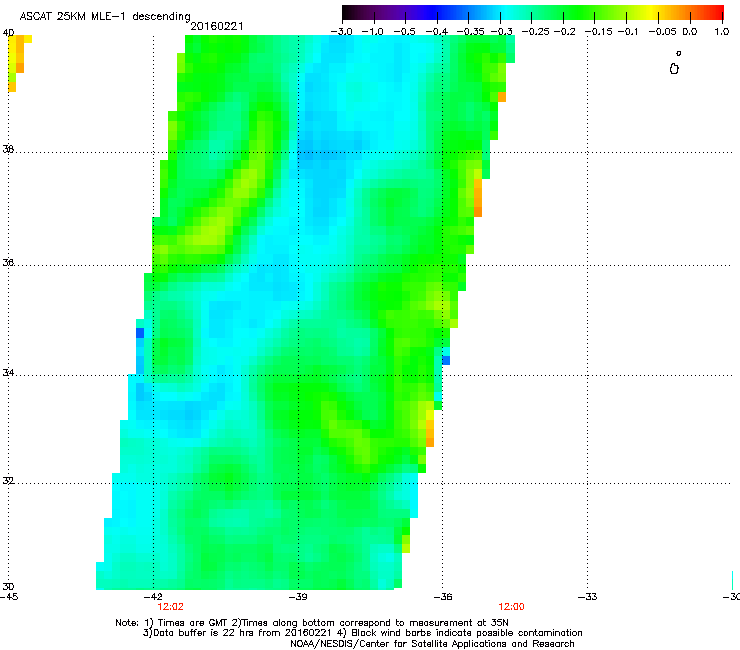The height and width of the screenshot is (650, 740).
Task: Click the -3.0 color scale label
Action: 341,32
